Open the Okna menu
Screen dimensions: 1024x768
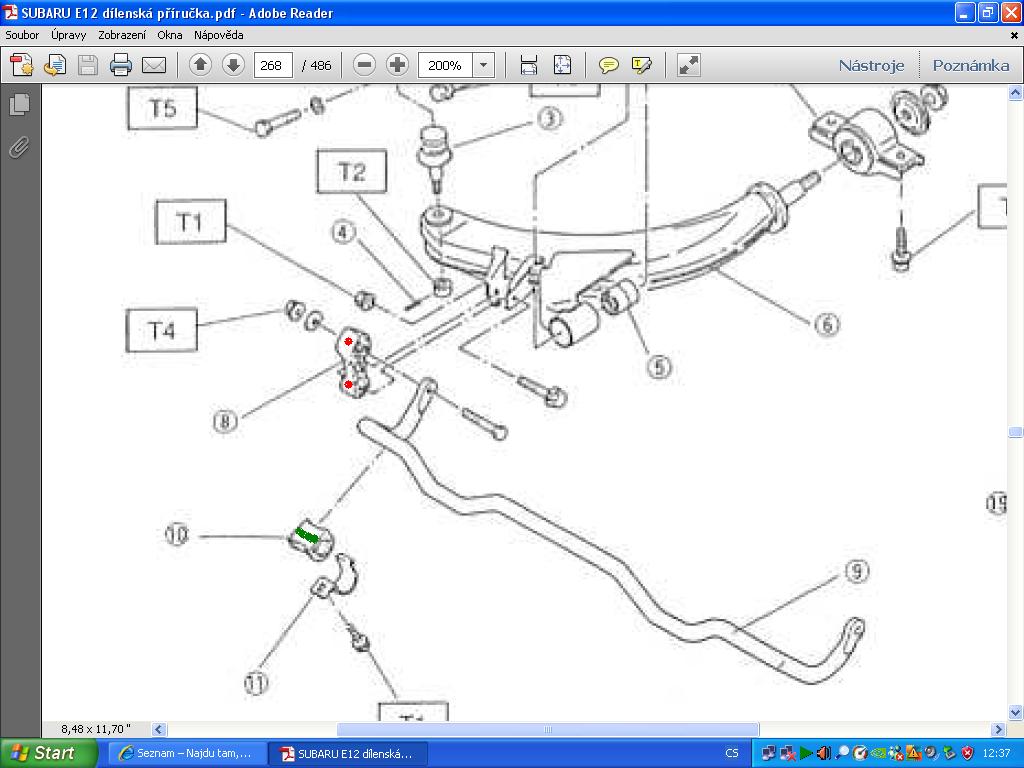[170, 35]
